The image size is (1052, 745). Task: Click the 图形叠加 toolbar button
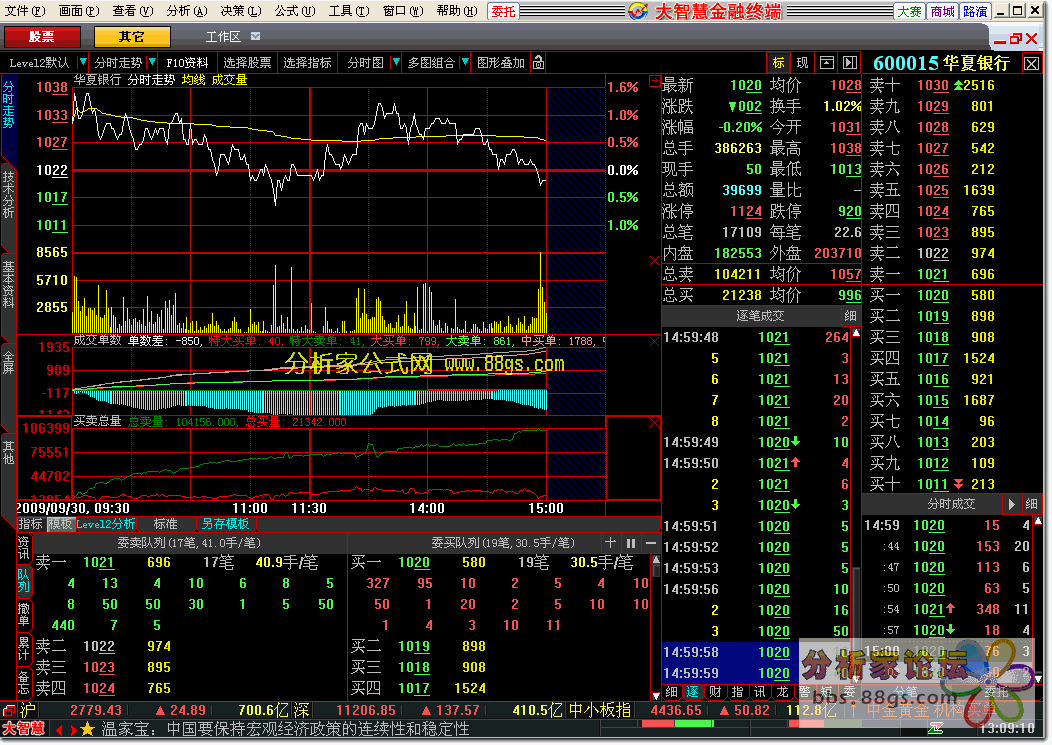(501, 62)
